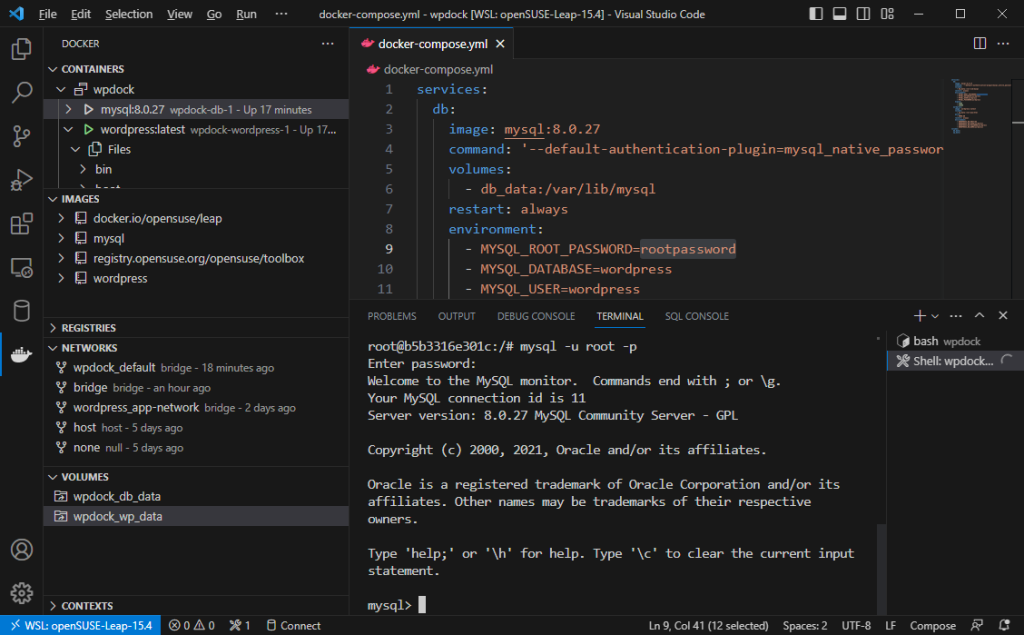Open the Go menu
This screenshot has width=1024, height=635.
coord(214,14)
